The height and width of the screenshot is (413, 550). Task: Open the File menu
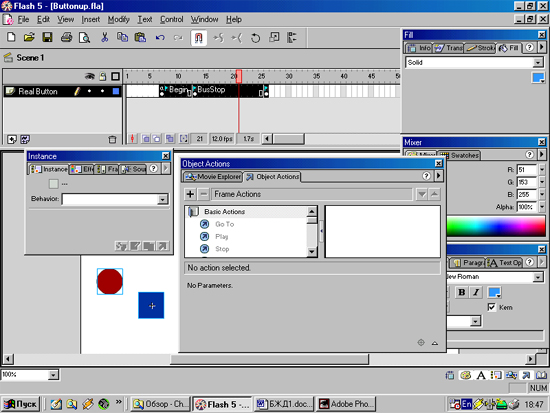tap(23, 19)
